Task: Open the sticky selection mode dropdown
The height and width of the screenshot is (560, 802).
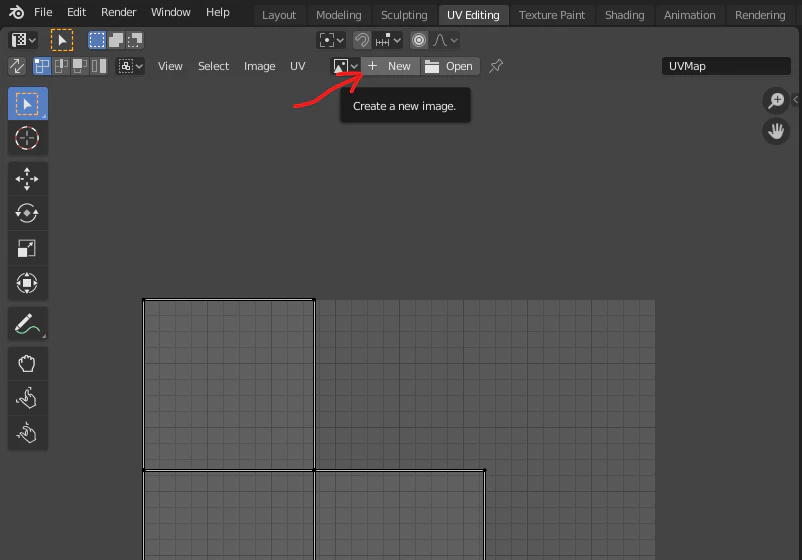Action: pyautogui.click(x=130, y=66)
